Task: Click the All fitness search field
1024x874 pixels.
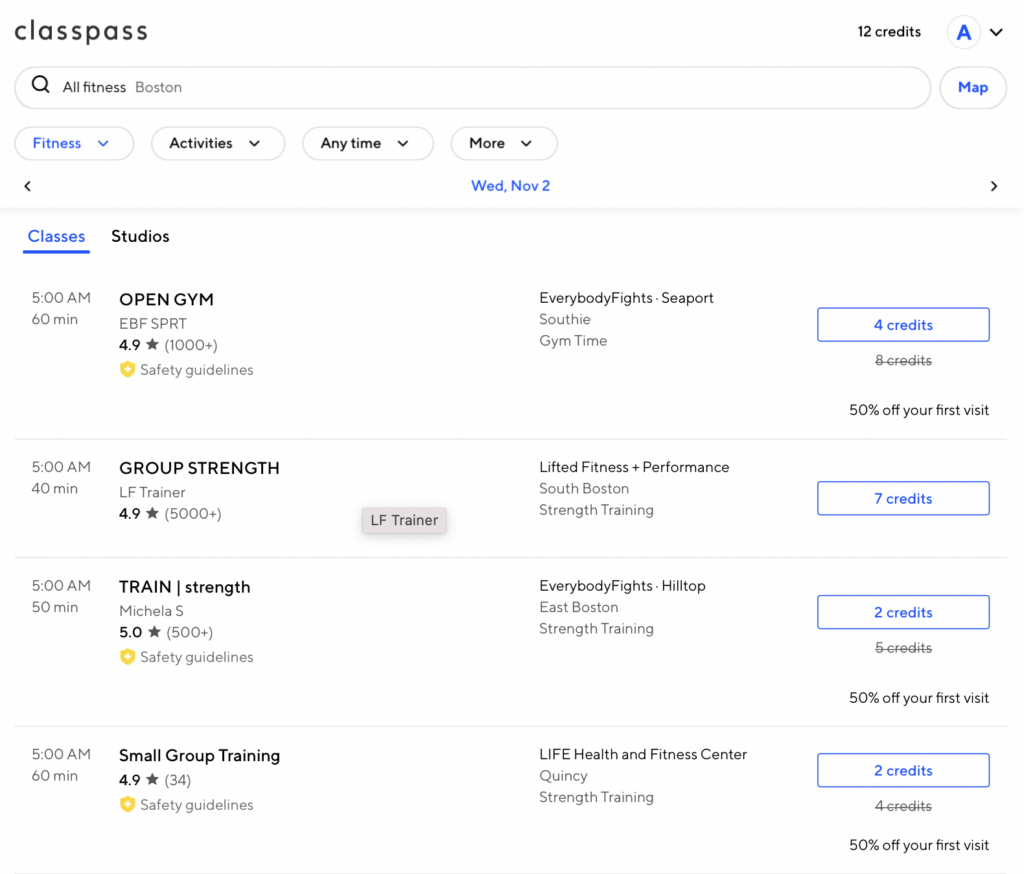Action: pos(480,87)
